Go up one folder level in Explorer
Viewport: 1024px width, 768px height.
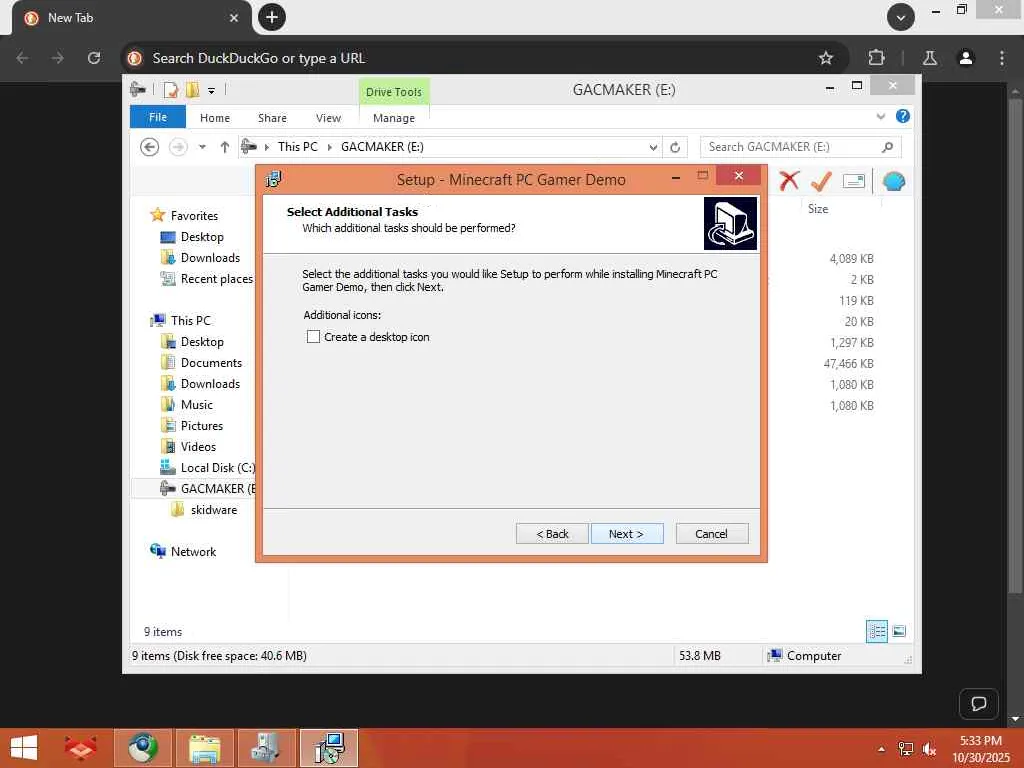click(225, 147)
